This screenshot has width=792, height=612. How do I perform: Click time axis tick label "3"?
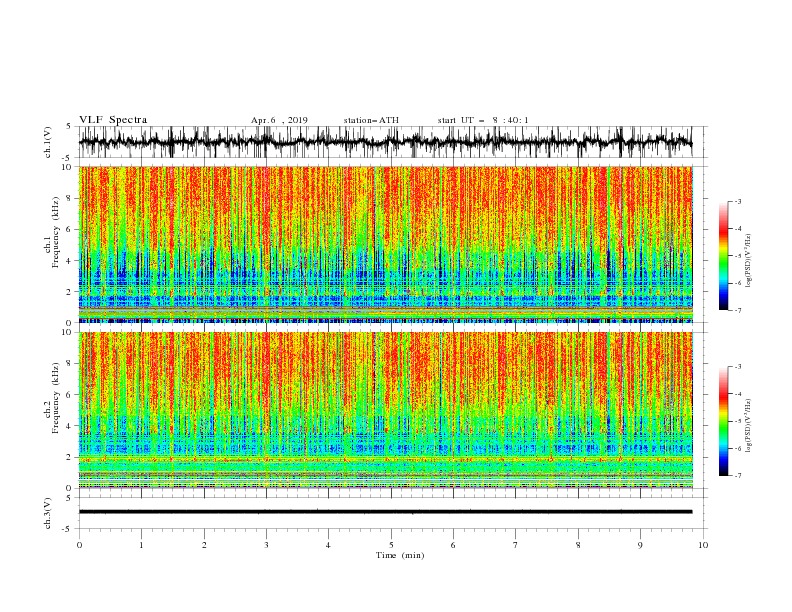tap(266, 545)
